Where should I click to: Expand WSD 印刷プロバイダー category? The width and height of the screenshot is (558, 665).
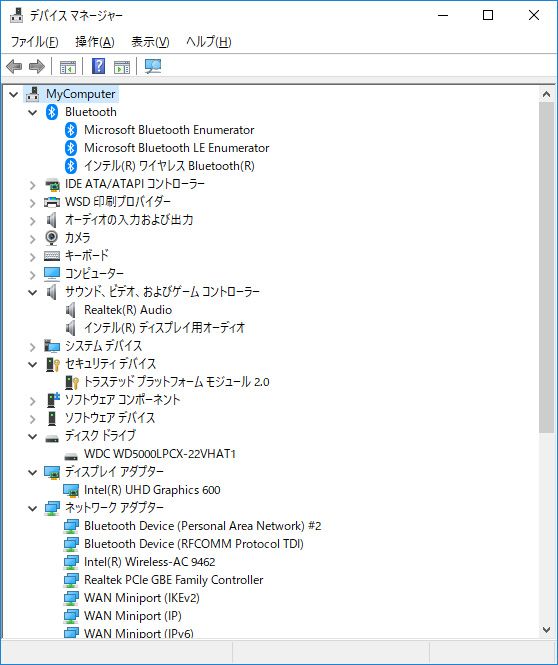click(33, 203)
